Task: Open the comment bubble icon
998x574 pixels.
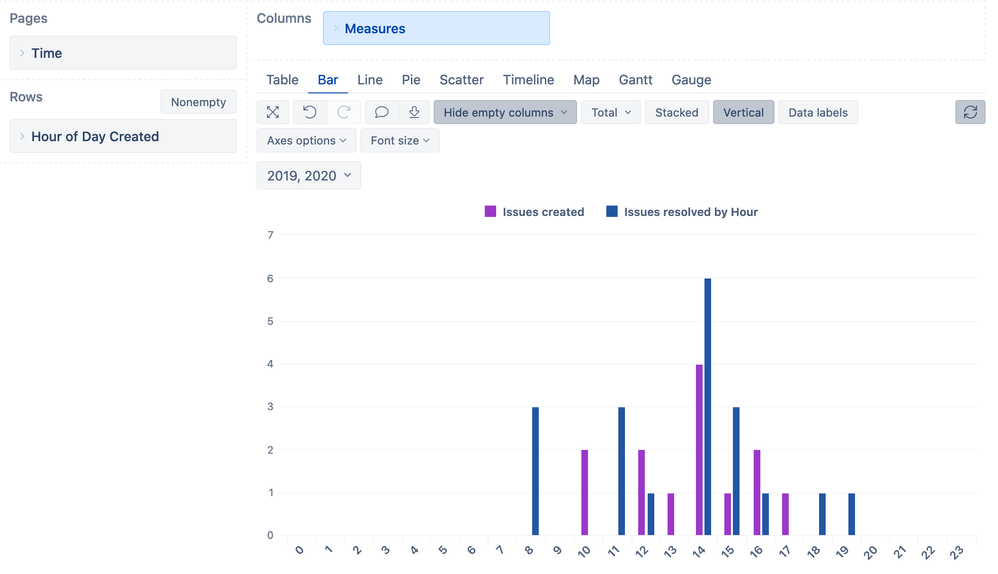Action: [x=381, y=113]
